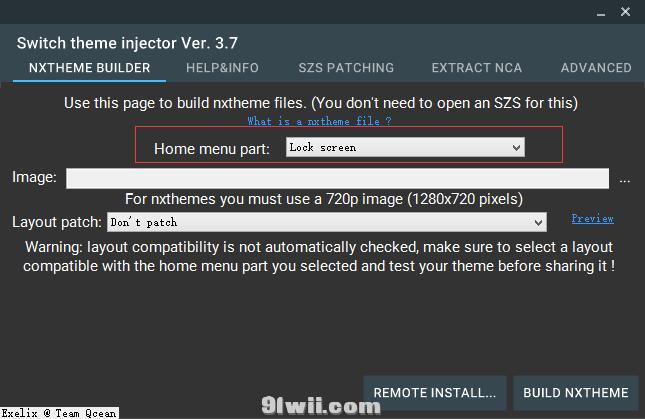Click the Exelix @ Team Qcean credit label

[x=59, y=413]
